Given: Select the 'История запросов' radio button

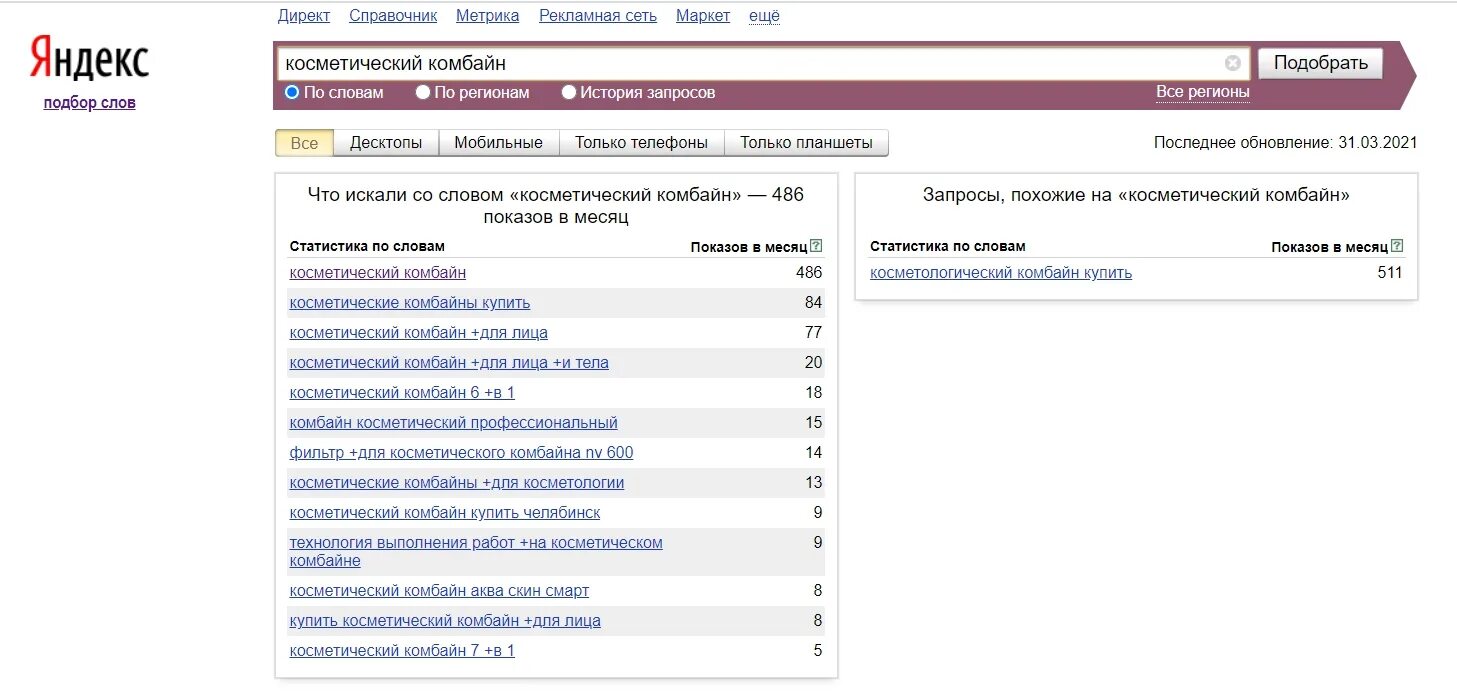Looking at the screenshot, I should 569,92.
